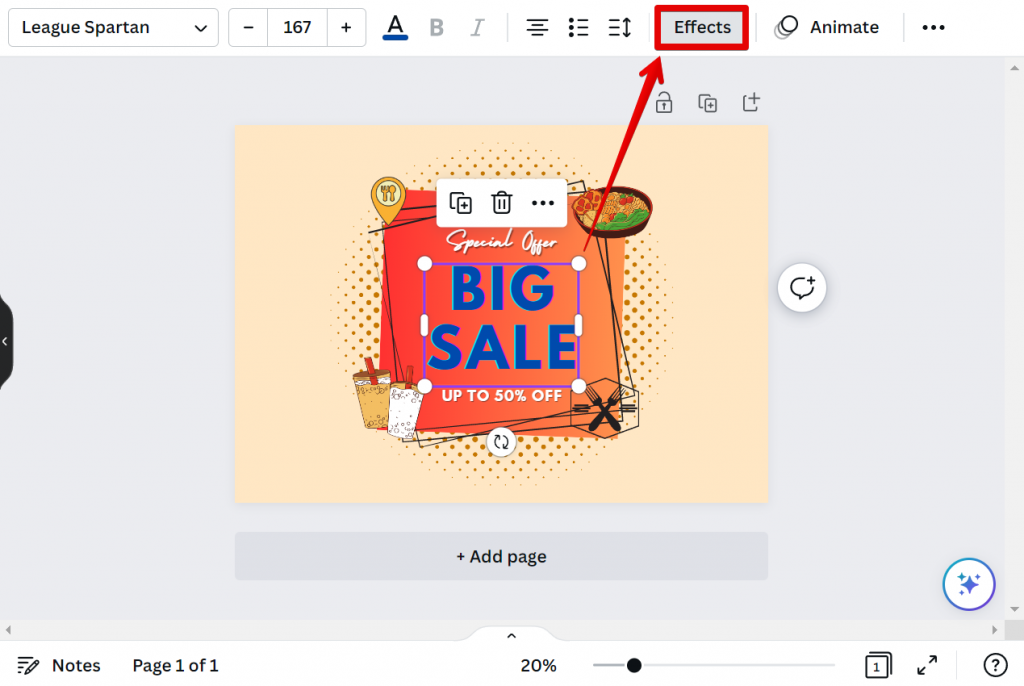Toggle bold formatting
The image size is (1024, 686).
tap(436, 28)
